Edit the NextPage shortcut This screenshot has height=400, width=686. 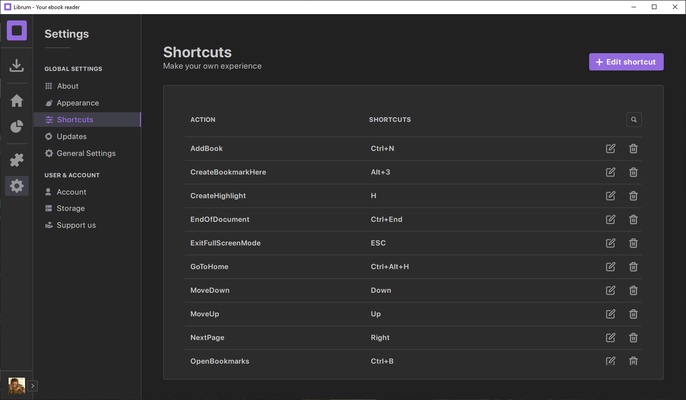(x=610, y=337)
